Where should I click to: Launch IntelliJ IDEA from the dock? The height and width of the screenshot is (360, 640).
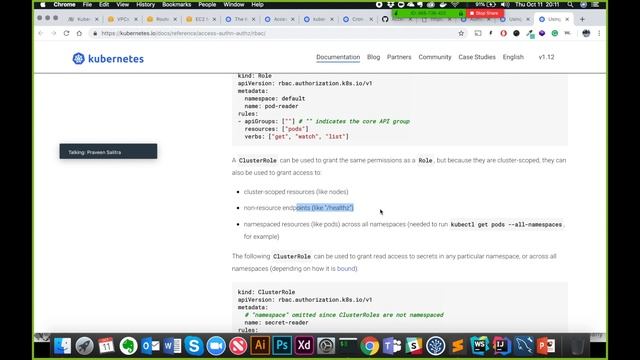click(502, 346)
